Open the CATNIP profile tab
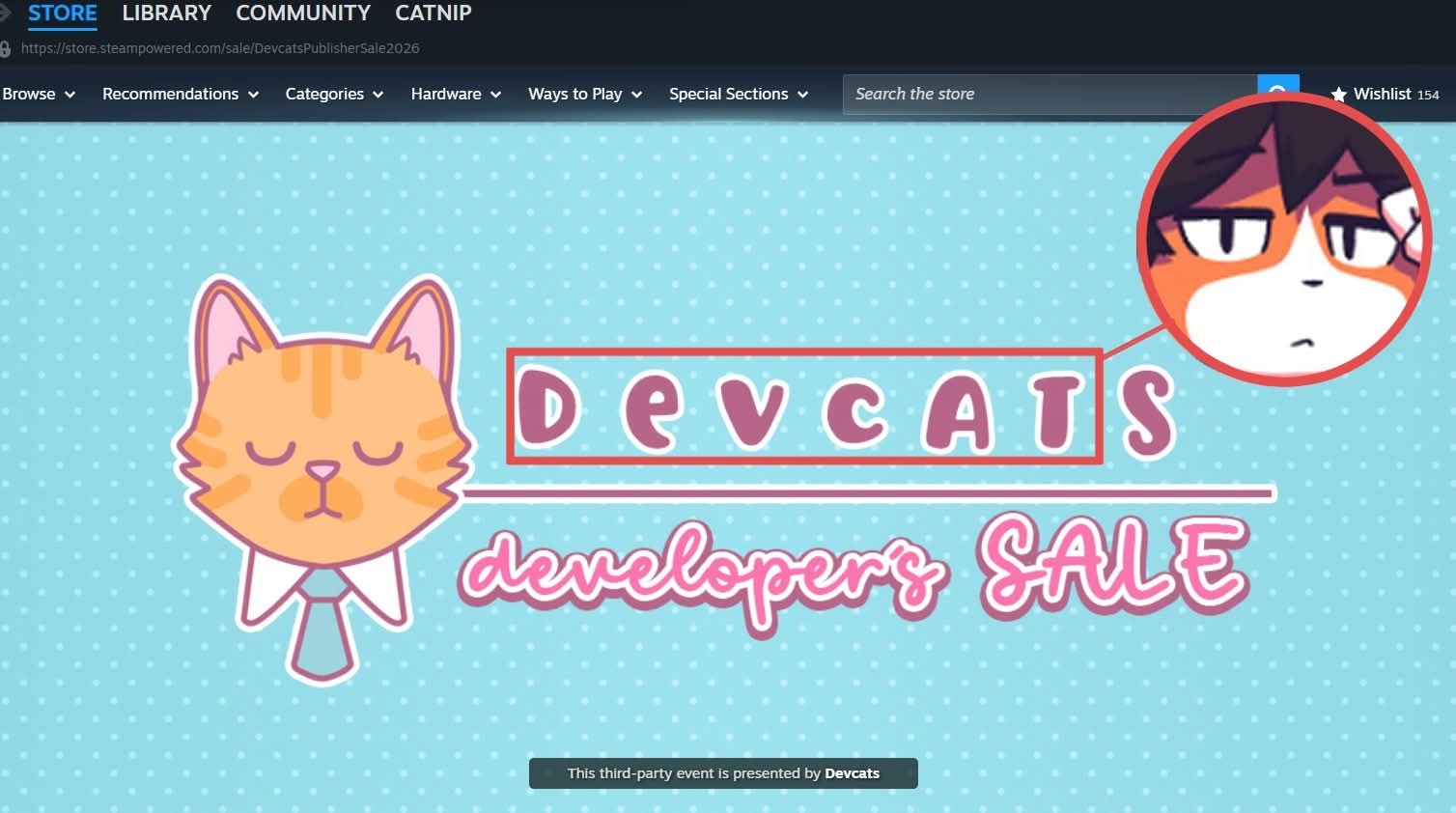Image resolution: width=1456 pixels, height=813 pixels. 434,14
